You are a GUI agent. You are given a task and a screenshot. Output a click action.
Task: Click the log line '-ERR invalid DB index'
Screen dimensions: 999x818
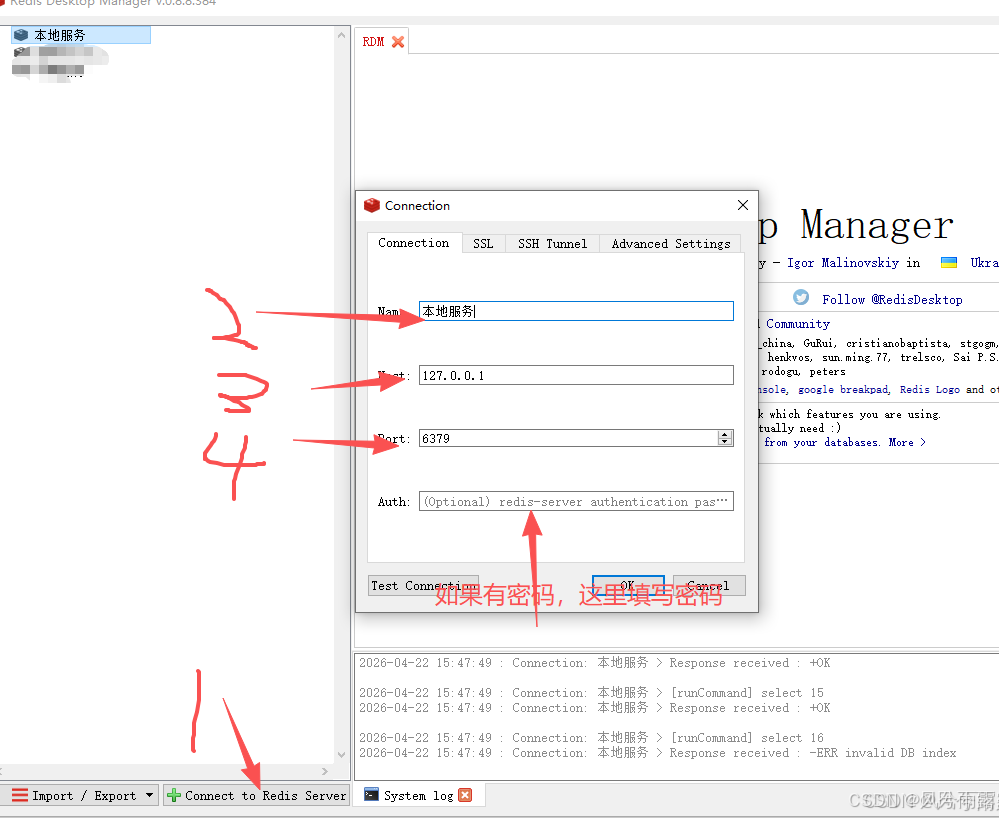(658, 752)
